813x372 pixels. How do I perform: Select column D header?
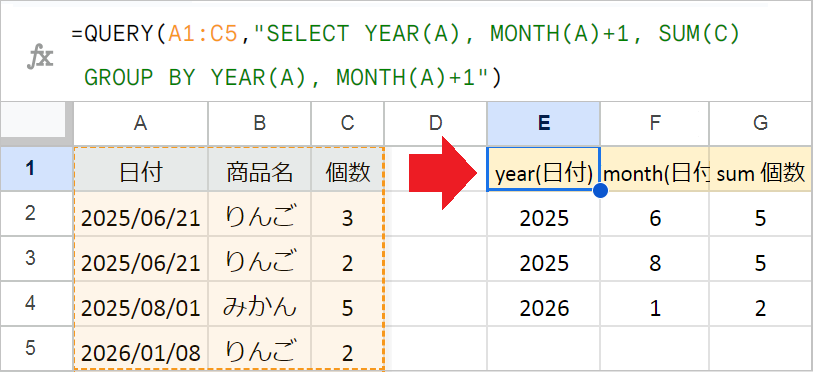click(436, 123)
